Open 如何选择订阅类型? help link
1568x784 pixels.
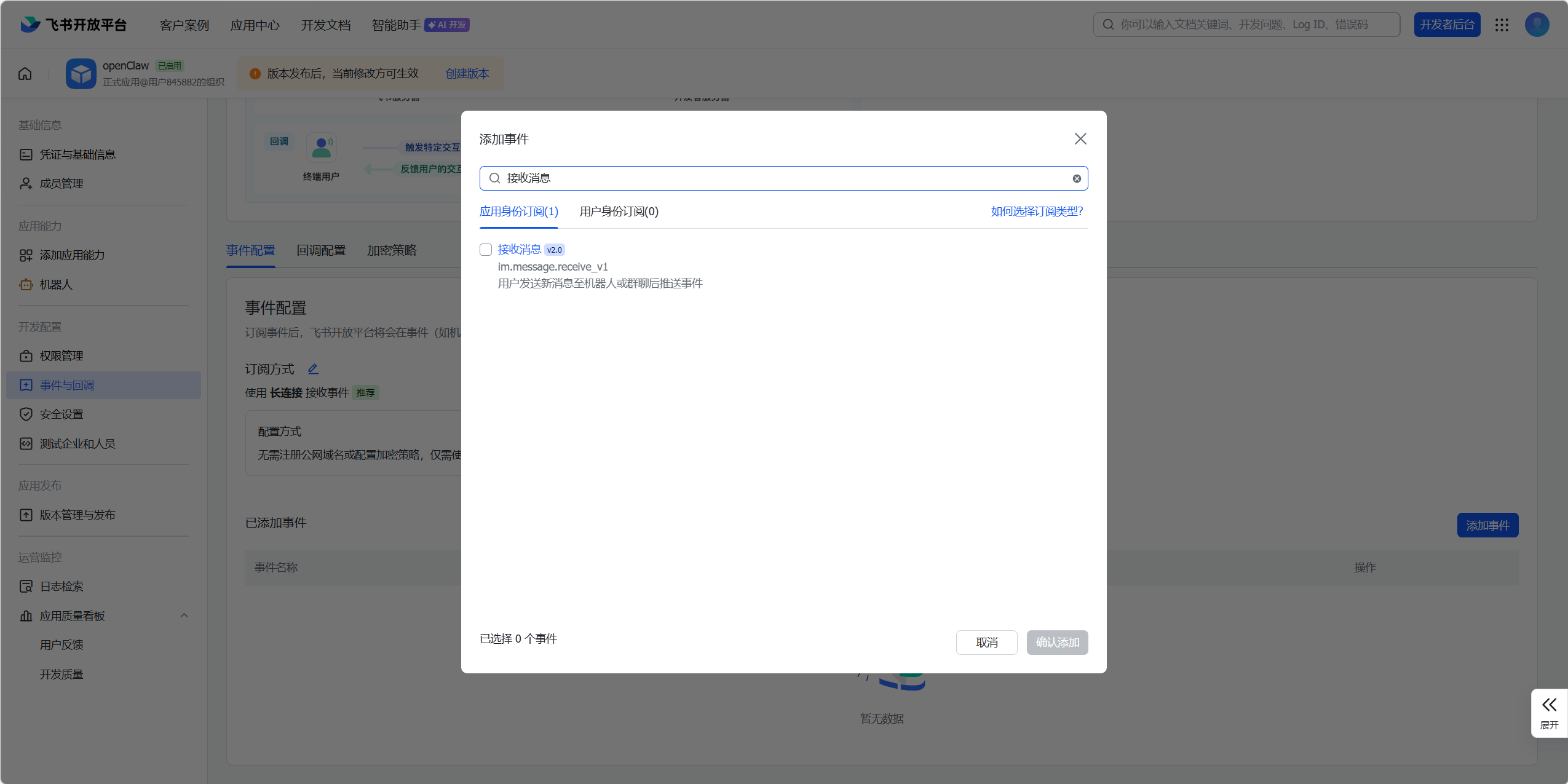1037,212
